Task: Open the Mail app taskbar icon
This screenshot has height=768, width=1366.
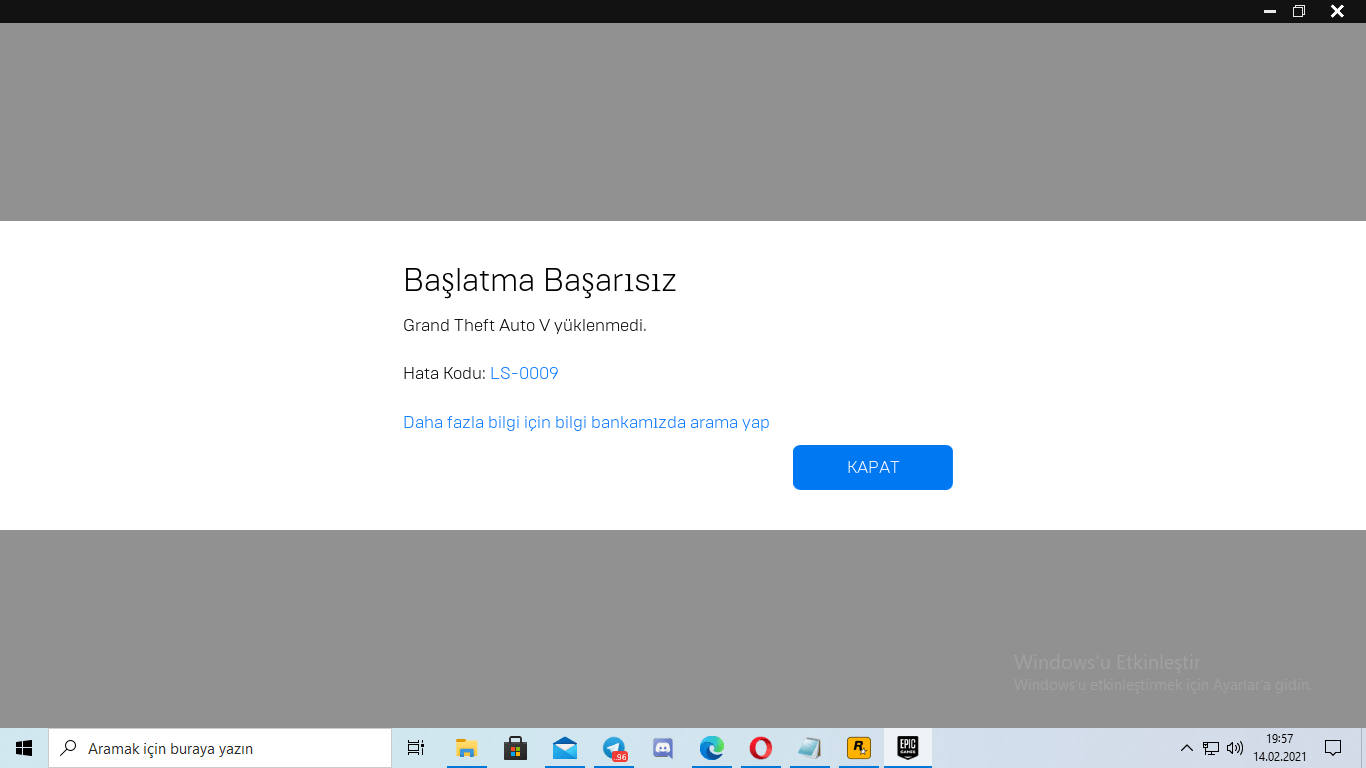Action: [x=564, y=748]
